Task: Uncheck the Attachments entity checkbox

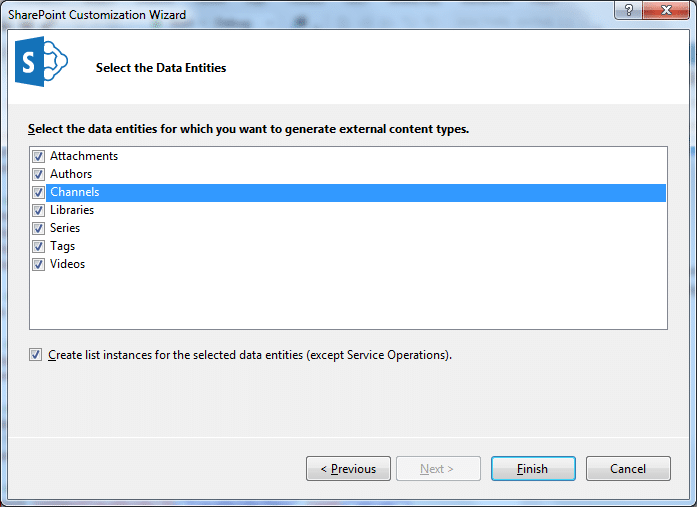Action: (x=39, y=157)
